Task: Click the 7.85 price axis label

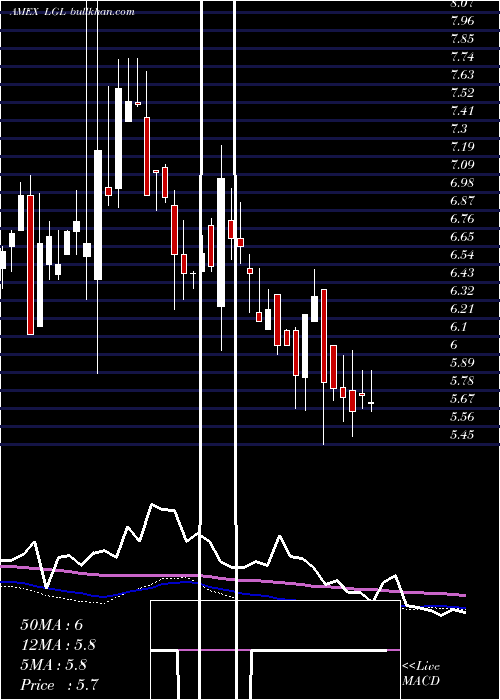Action: 462,38
